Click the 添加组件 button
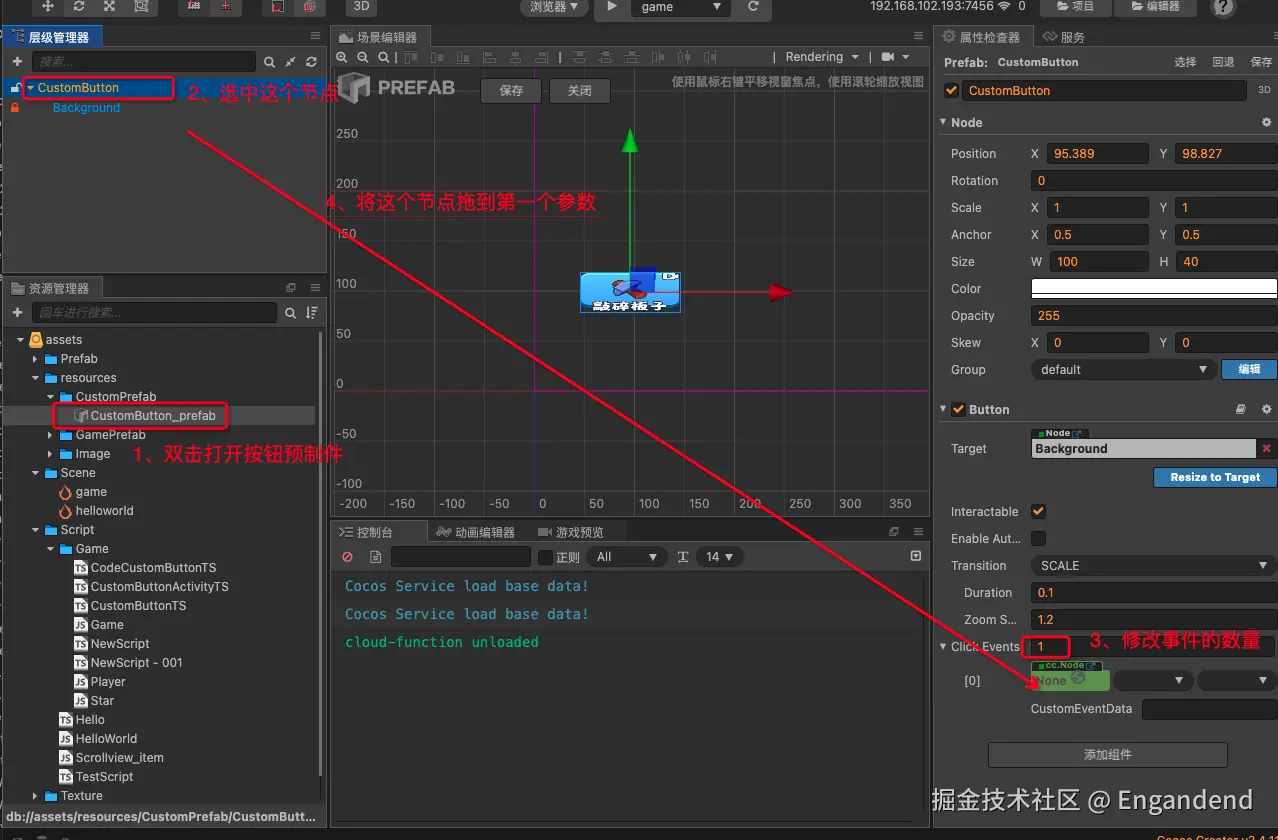This screenshot has width=1278, height=840. tap(1107, 754)
